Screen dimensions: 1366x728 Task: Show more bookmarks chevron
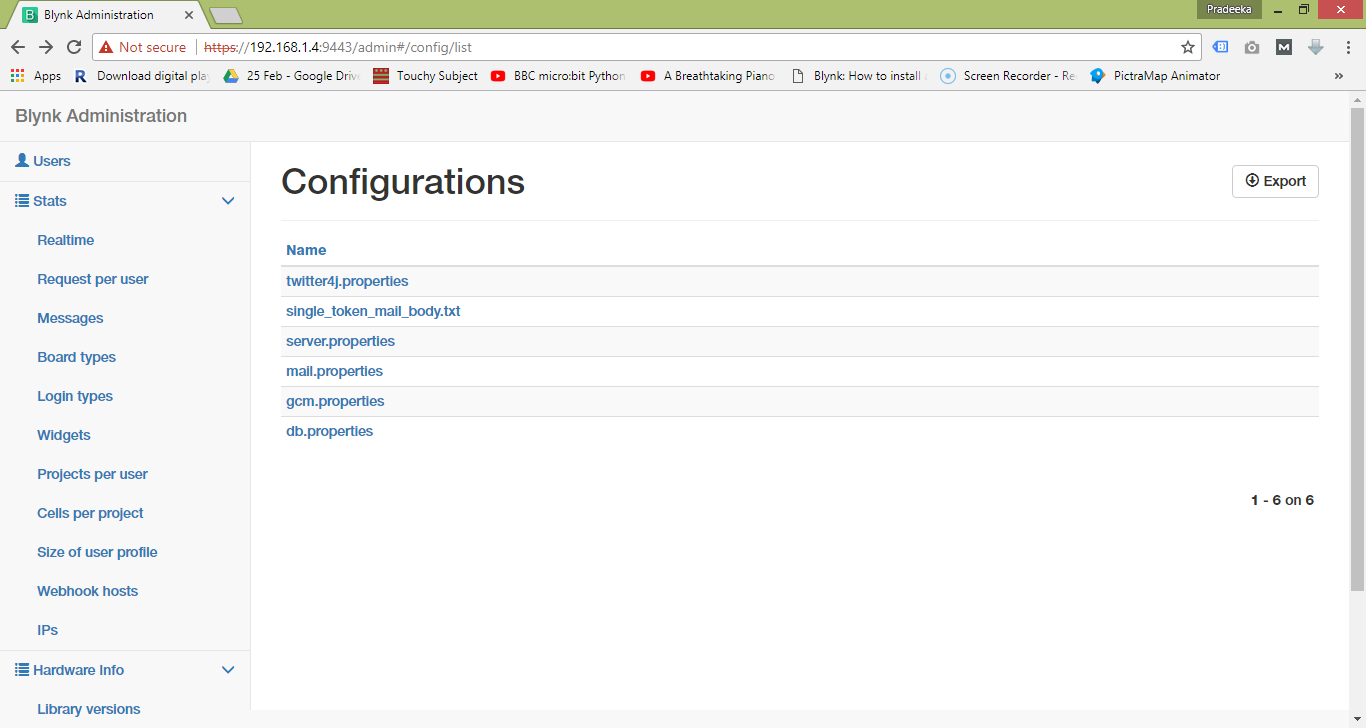coord(1339,76)
